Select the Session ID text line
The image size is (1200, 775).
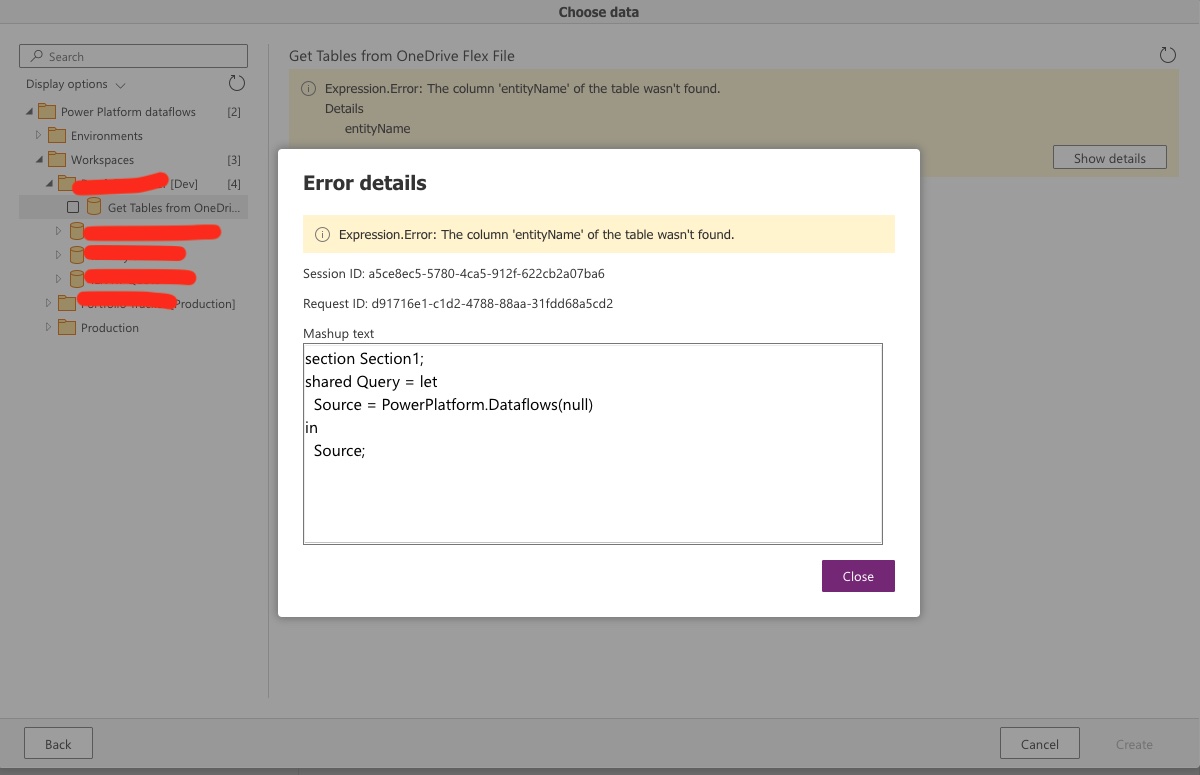[x=454, y=273]
